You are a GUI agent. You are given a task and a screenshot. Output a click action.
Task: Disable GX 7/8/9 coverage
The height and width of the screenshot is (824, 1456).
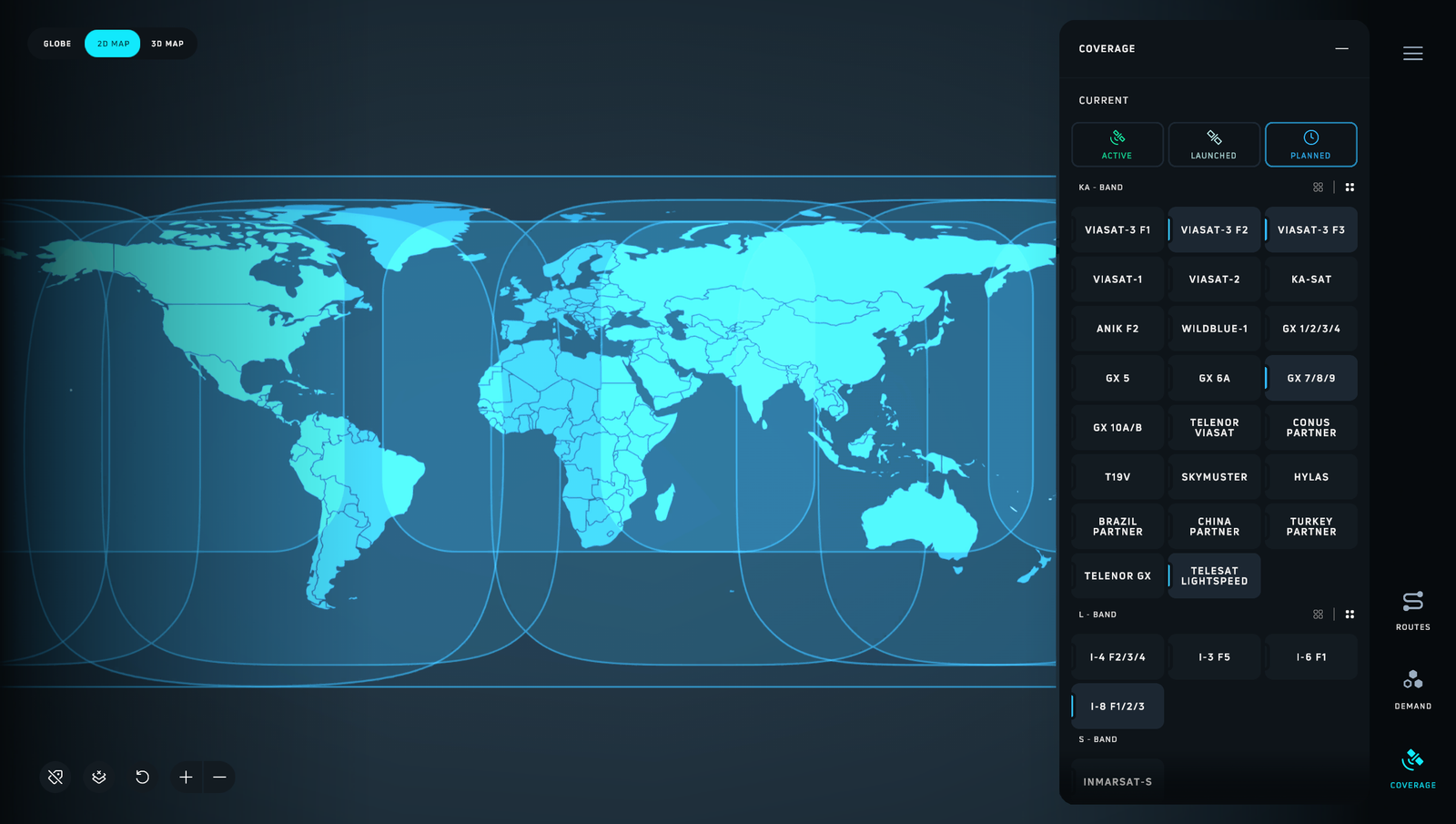(x=1310, y=378)
